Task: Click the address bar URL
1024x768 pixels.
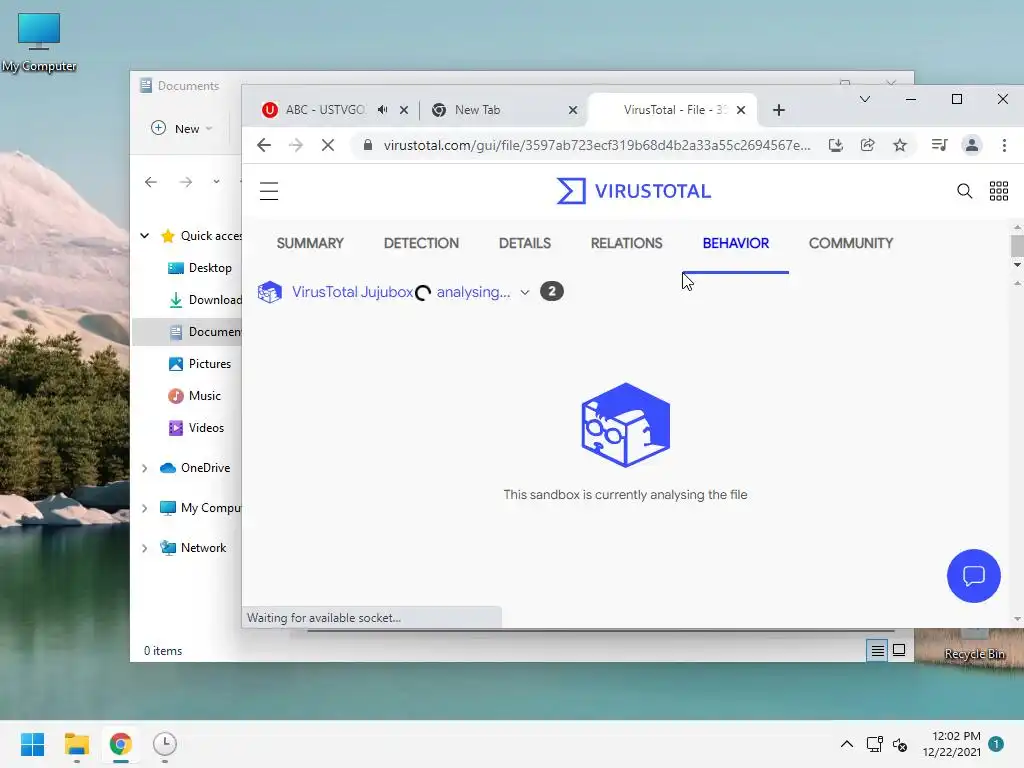Action: (x=596, y=145)
